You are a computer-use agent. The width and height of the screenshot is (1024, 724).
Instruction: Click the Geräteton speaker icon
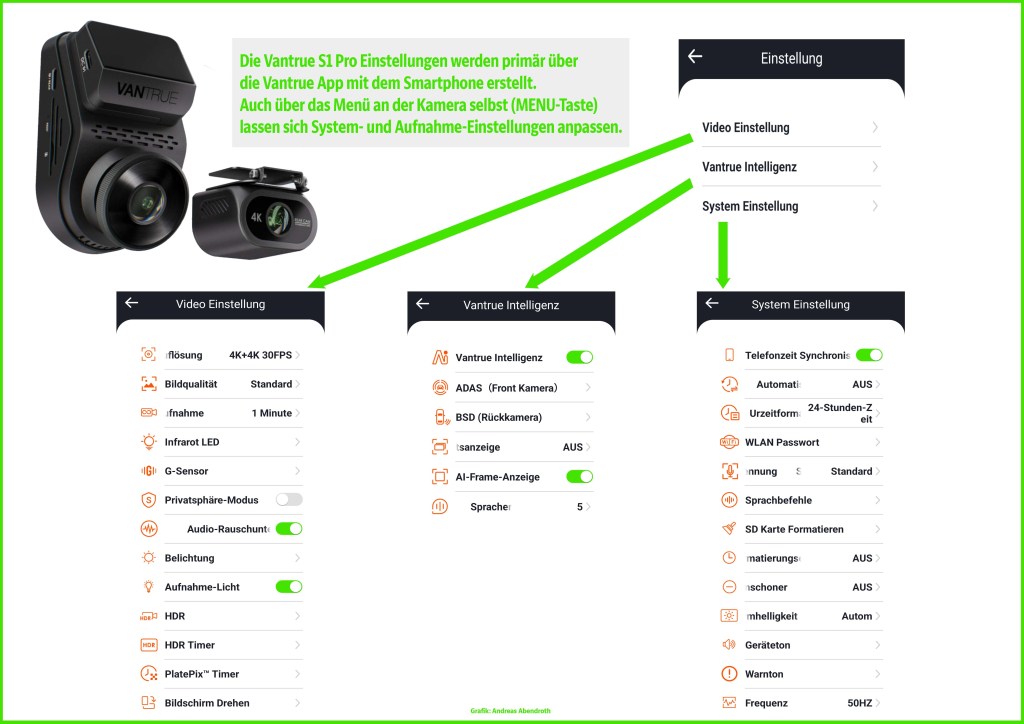(729, 645)
